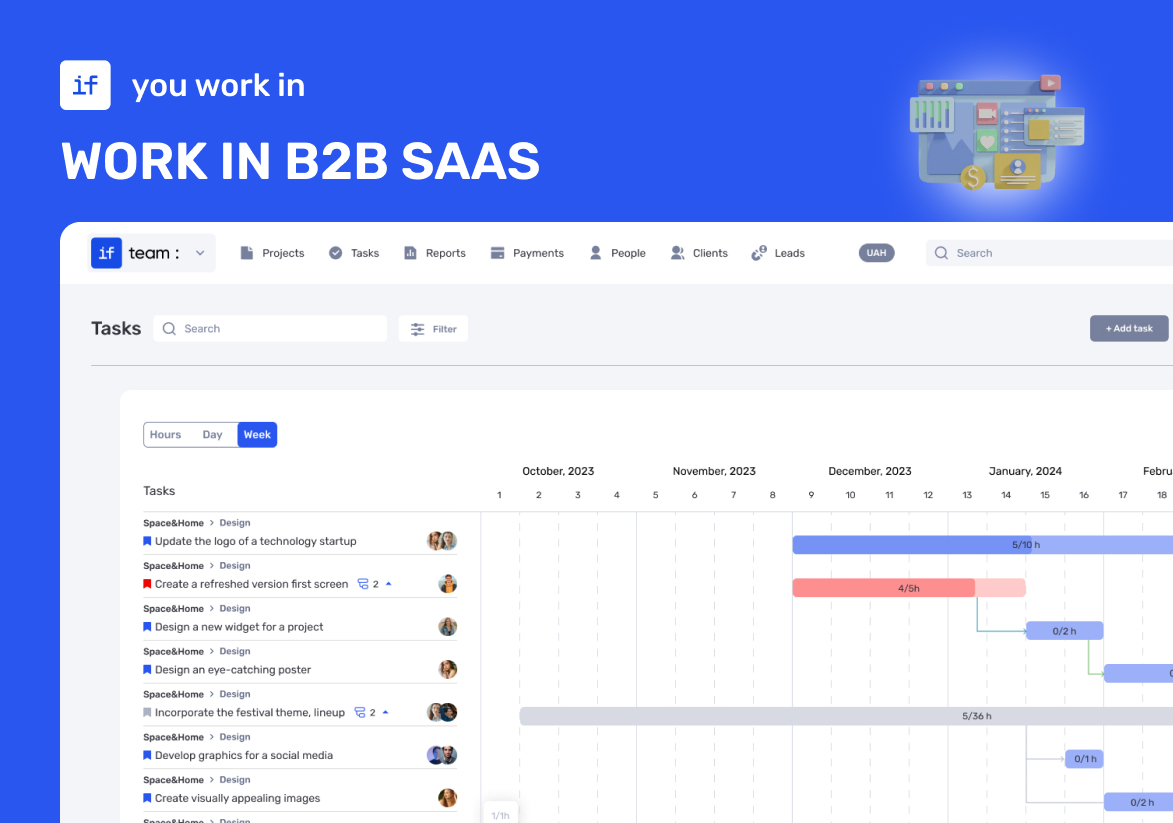Click the '+ Add task' button
1173x823 pixels.
click(x=1129, y=328)
